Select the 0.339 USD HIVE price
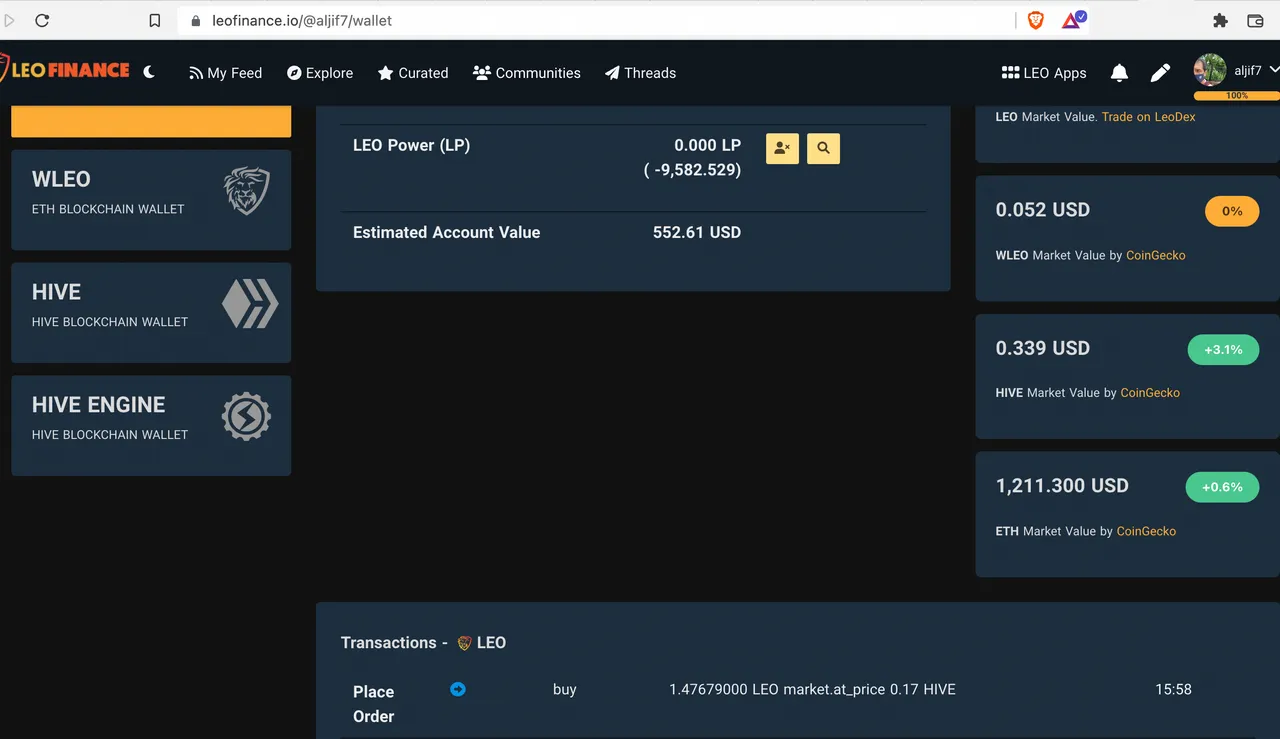The width and height of the screenshot is (1280, 739). click(x=1043, y=348)
